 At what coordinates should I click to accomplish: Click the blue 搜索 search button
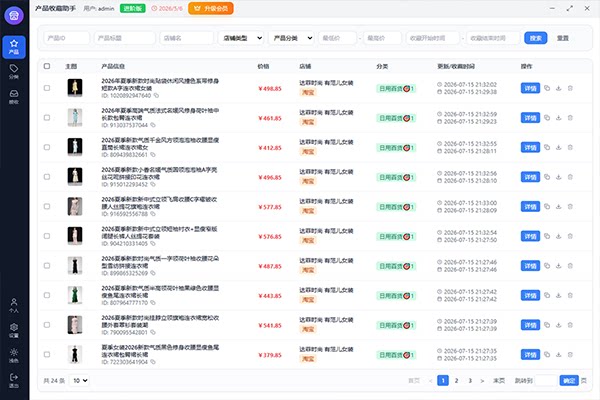(535, 38)
